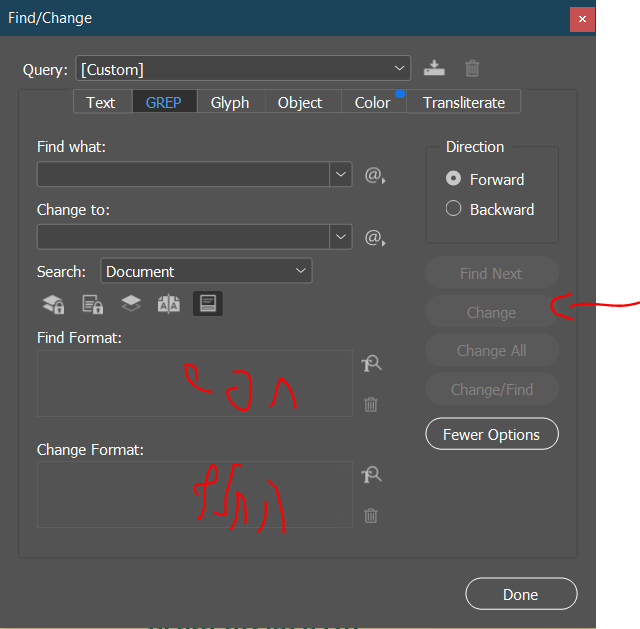Specify attributes to change icon
The height and width of the screenshot is (629, 640).
[371, 474]
